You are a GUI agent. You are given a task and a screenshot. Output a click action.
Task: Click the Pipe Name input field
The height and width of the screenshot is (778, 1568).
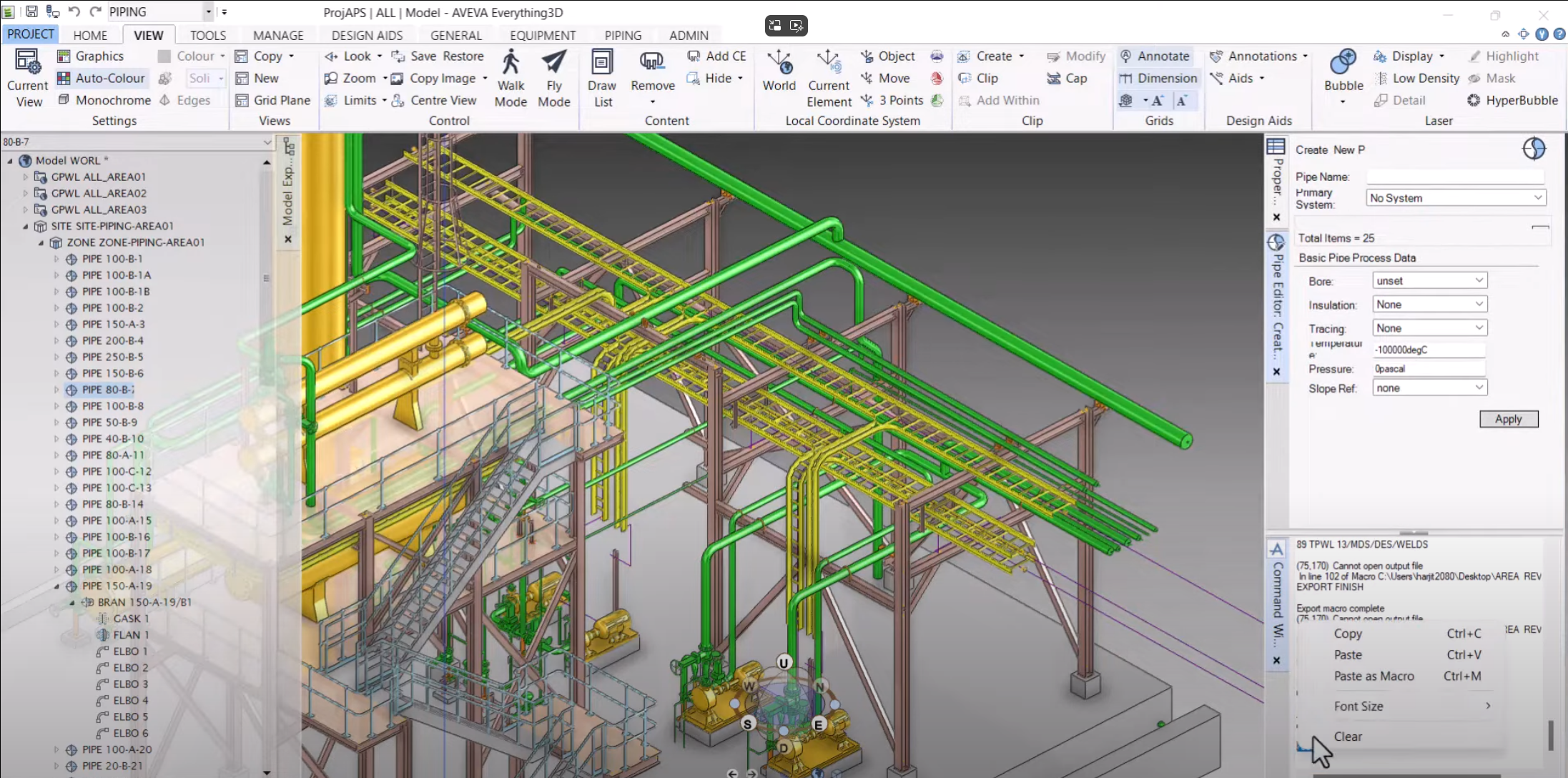1454,177
